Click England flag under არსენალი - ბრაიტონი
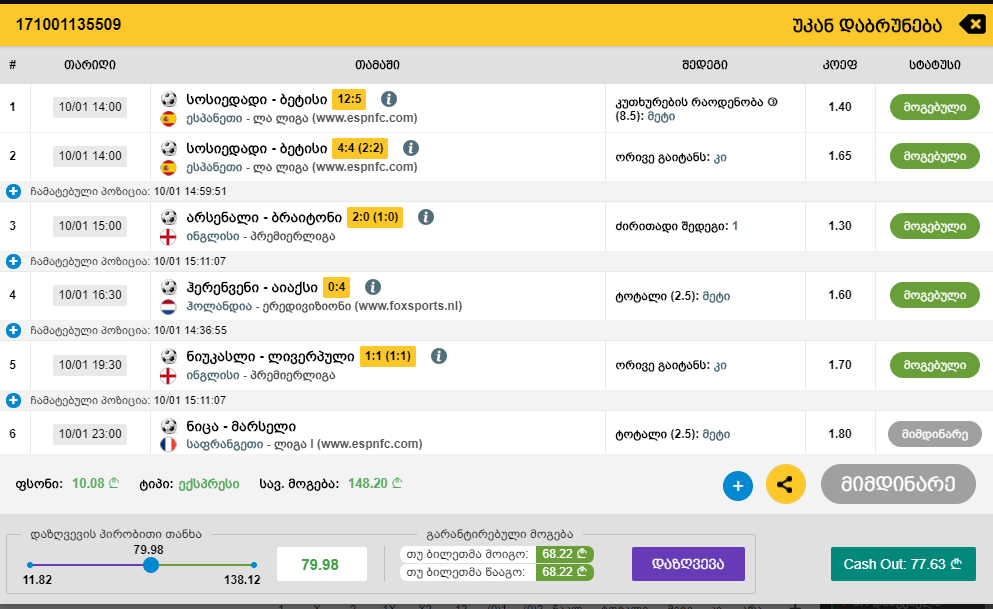 click(168, 237)
